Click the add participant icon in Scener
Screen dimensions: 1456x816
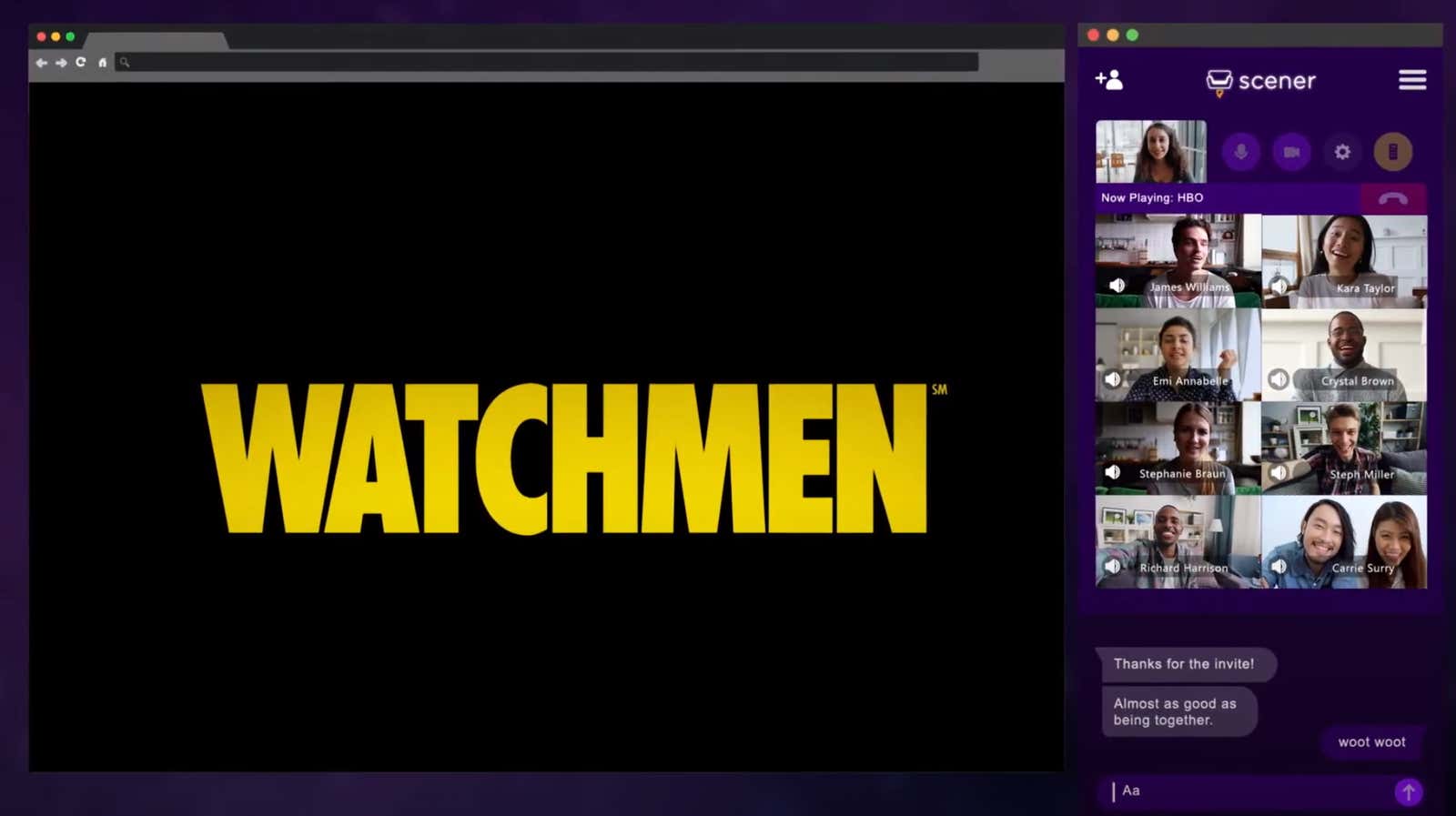1108,80
